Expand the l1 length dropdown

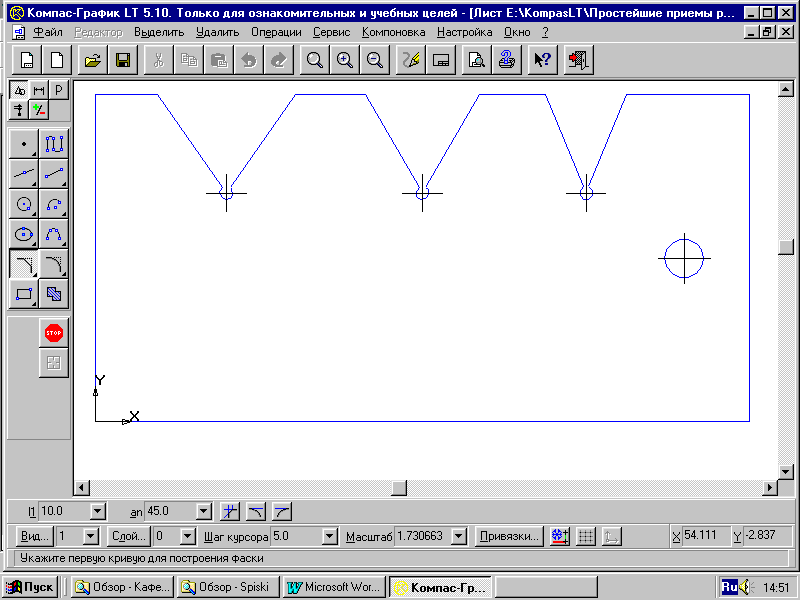click(x=97, y=511)
